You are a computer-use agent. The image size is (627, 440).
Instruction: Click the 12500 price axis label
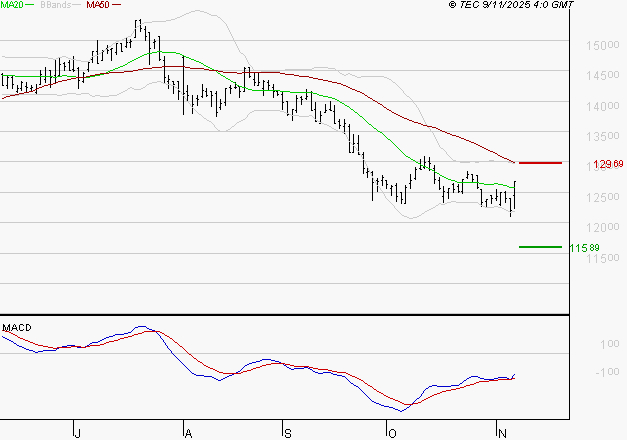coord(603,197)
